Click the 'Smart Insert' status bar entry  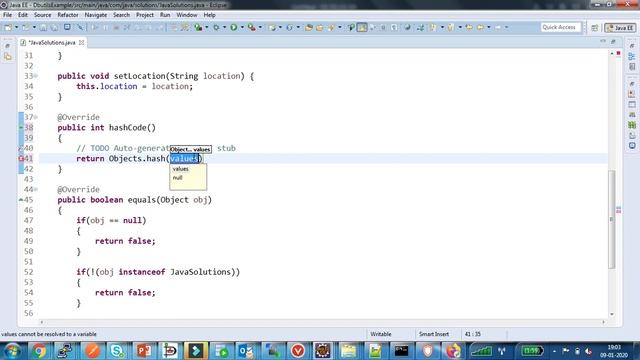click(433, 334)
